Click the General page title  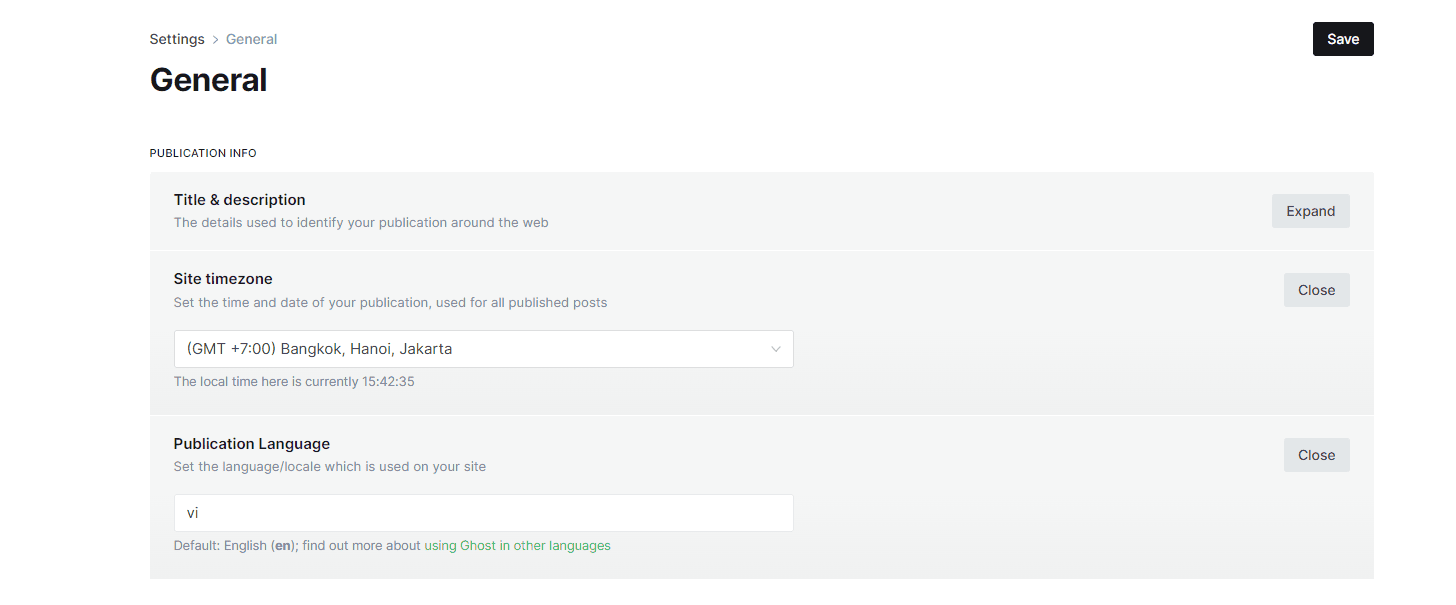[x=208, y=79]
